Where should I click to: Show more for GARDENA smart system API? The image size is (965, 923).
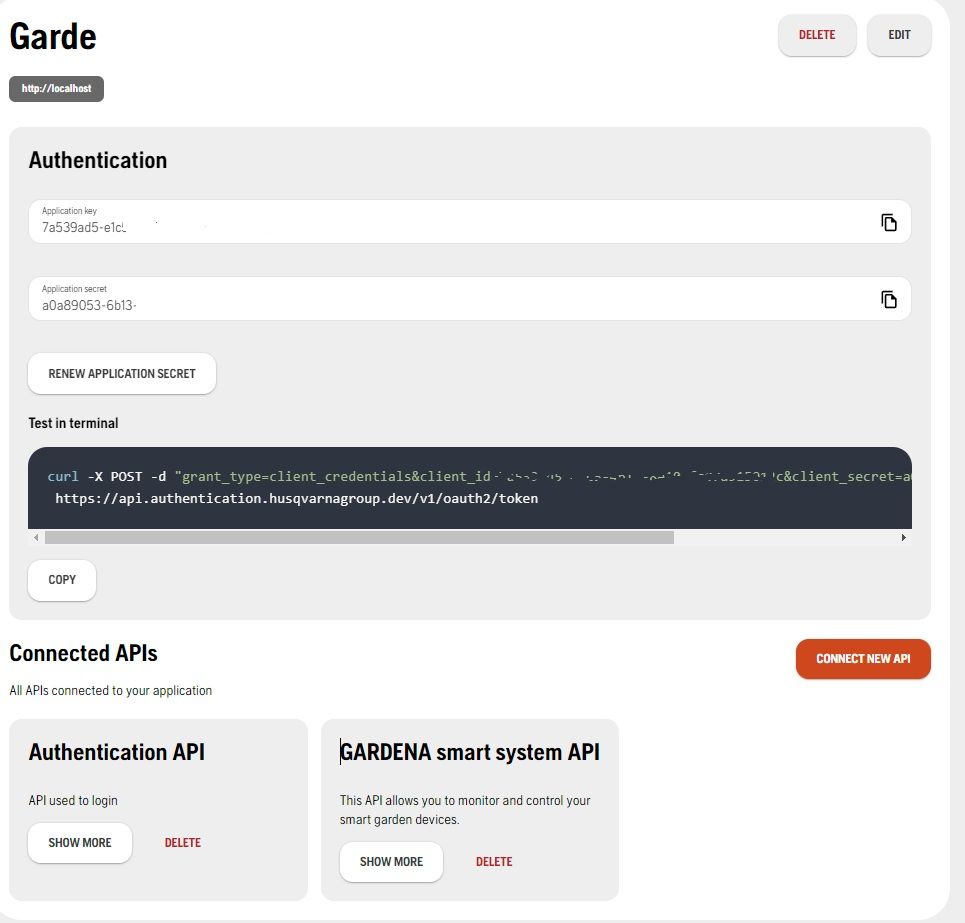391,862
